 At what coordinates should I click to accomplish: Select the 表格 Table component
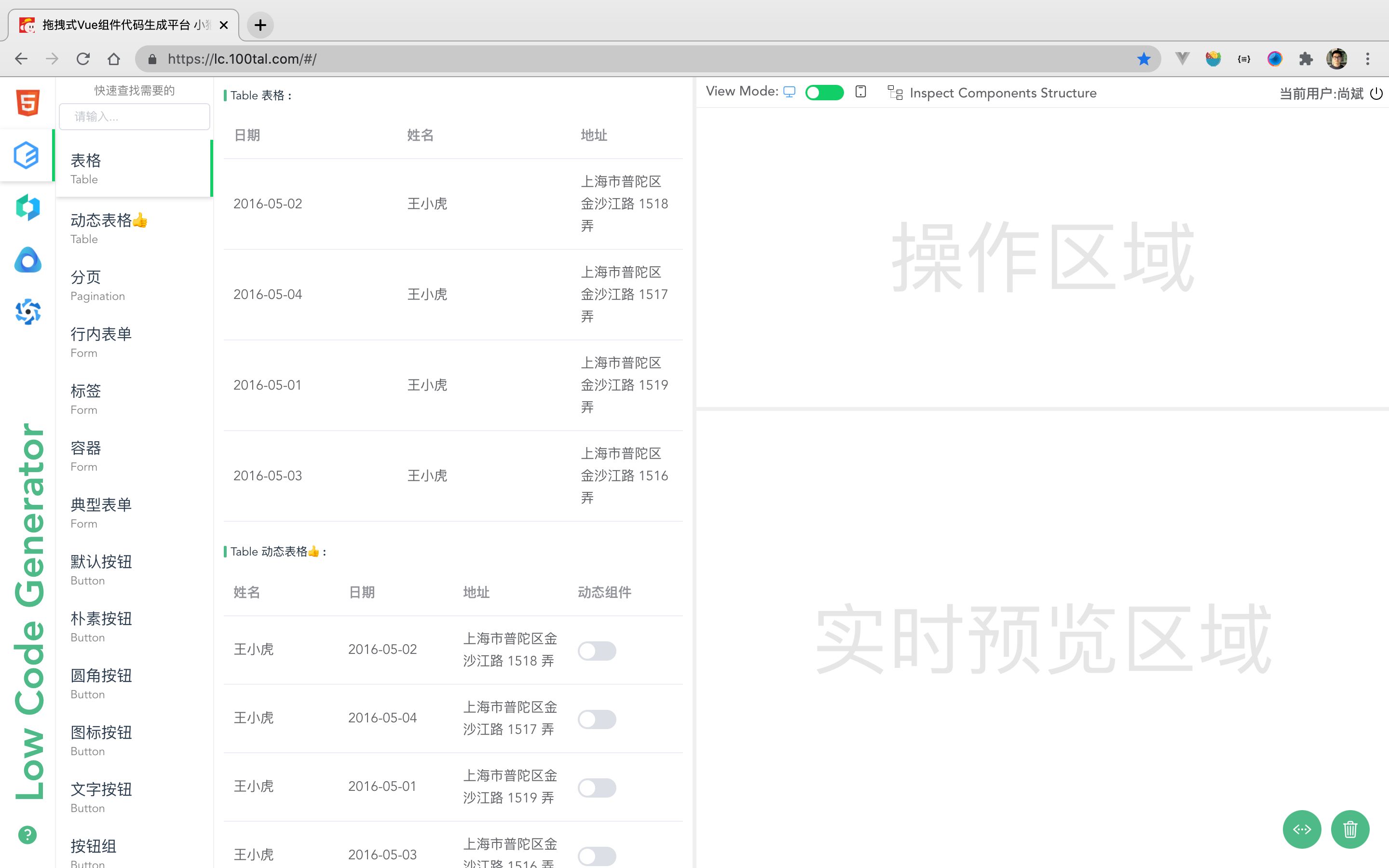tap(134, 168)
